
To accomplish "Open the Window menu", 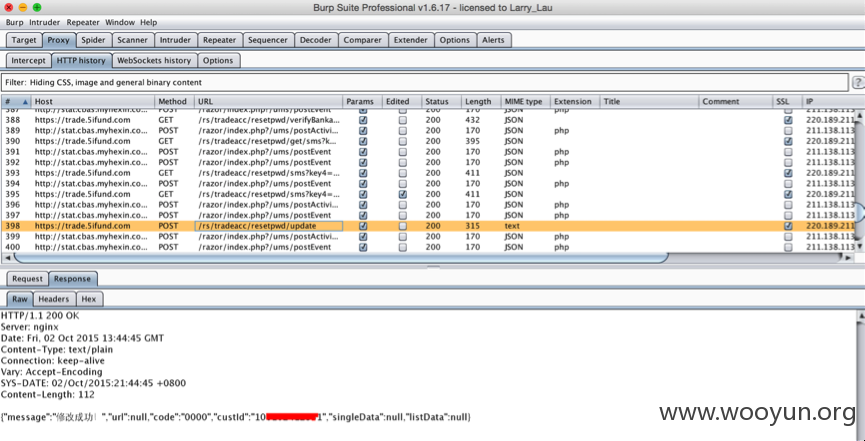I will point(120,23).
